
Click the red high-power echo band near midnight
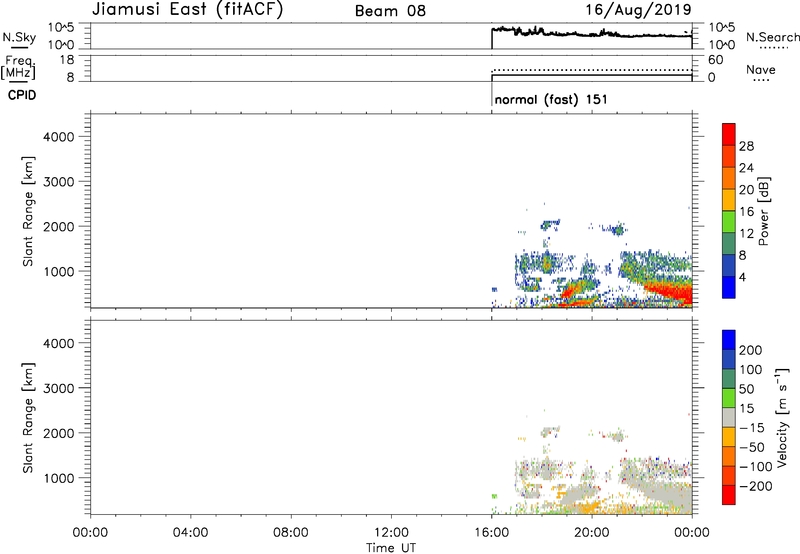[x=673, y=292]
